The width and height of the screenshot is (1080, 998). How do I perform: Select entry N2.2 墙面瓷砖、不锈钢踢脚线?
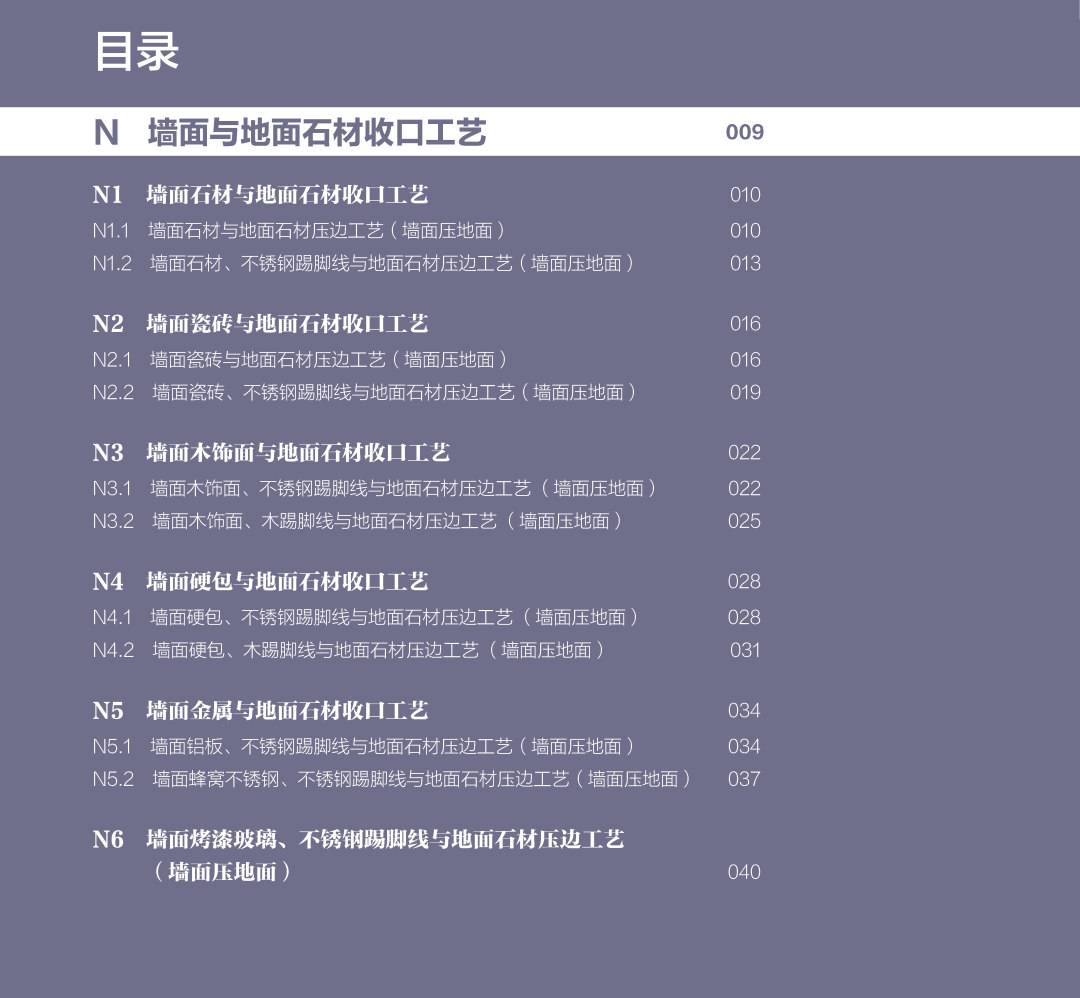coord(364,392)
